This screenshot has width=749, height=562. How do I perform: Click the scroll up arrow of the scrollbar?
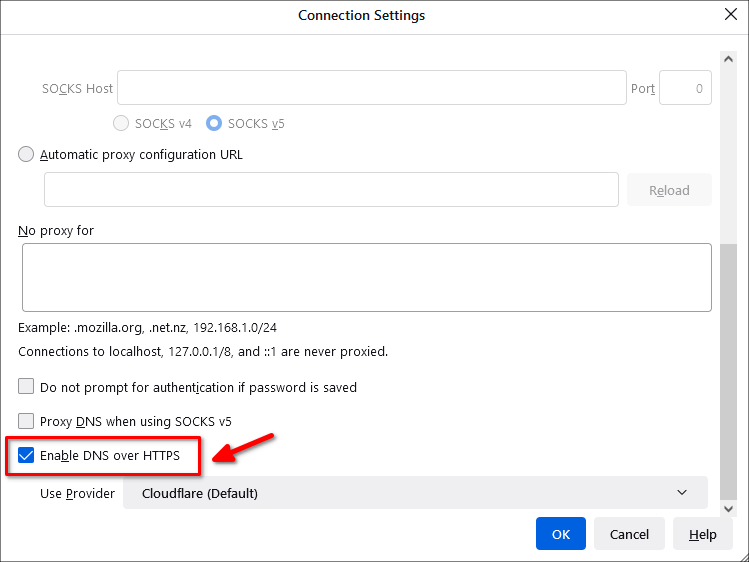pos(728,59)
